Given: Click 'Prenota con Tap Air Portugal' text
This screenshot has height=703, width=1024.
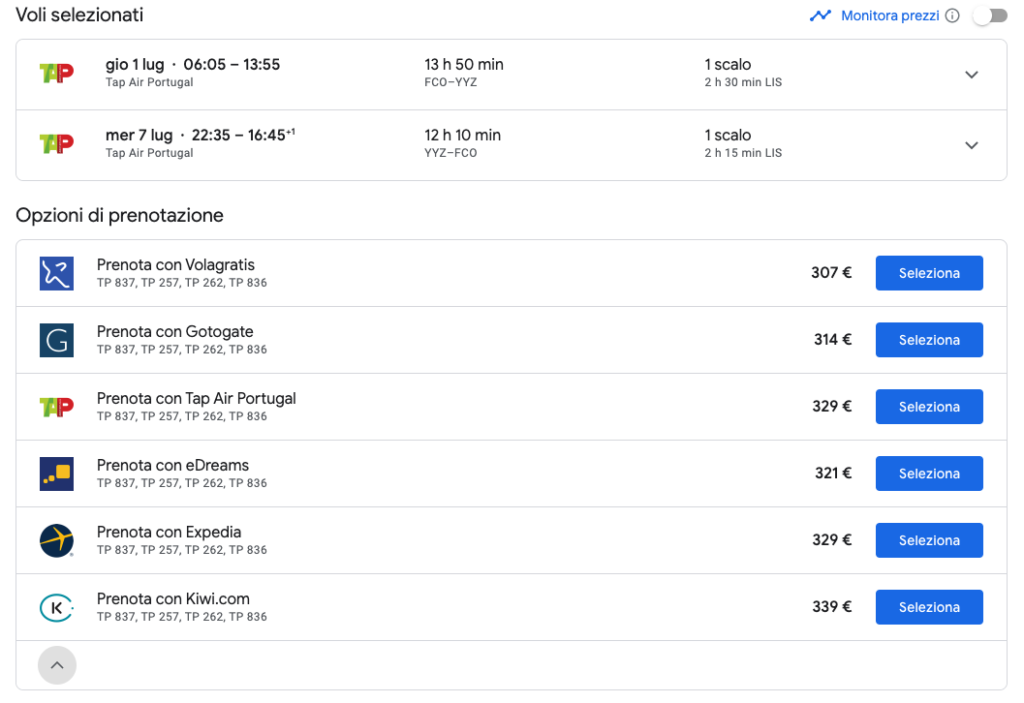Looking at the screenshot, I should pos(197,399).
